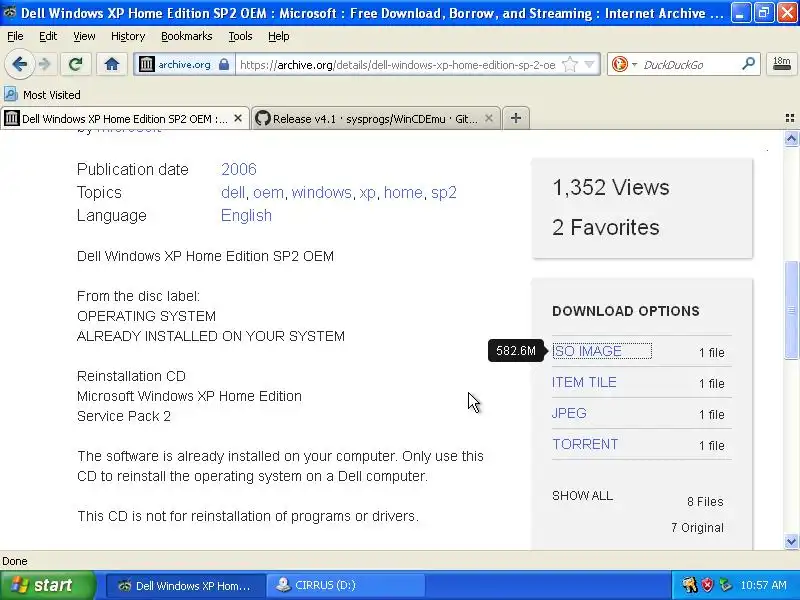Click the 'dell' topic link
Screen dimensions: 800x600
click(x=233, y=192)
